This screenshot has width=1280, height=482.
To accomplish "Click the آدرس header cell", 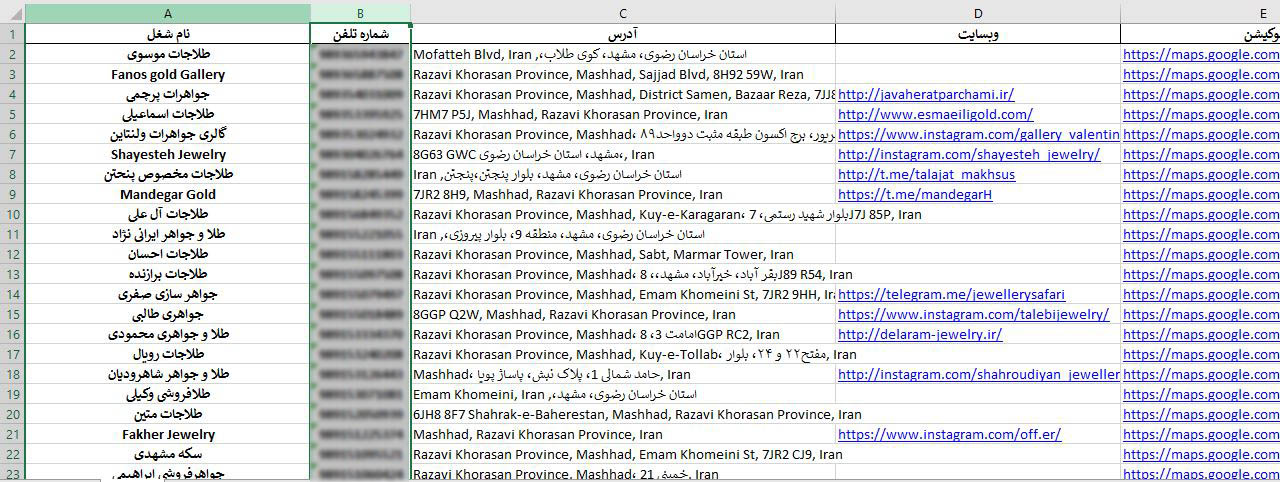I will 622,34.
